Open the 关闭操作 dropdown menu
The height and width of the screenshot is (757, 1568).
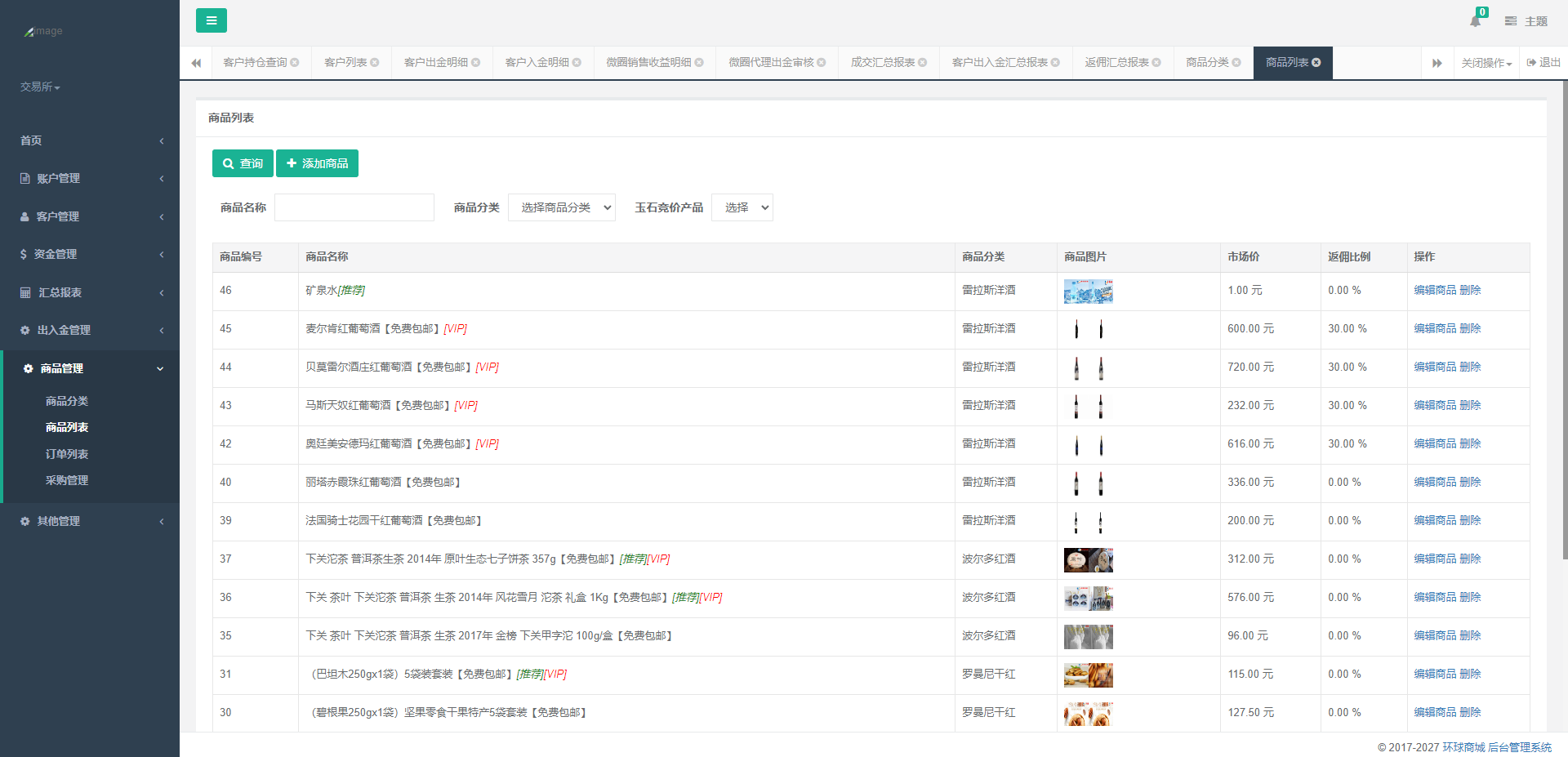pos(1486,63)
